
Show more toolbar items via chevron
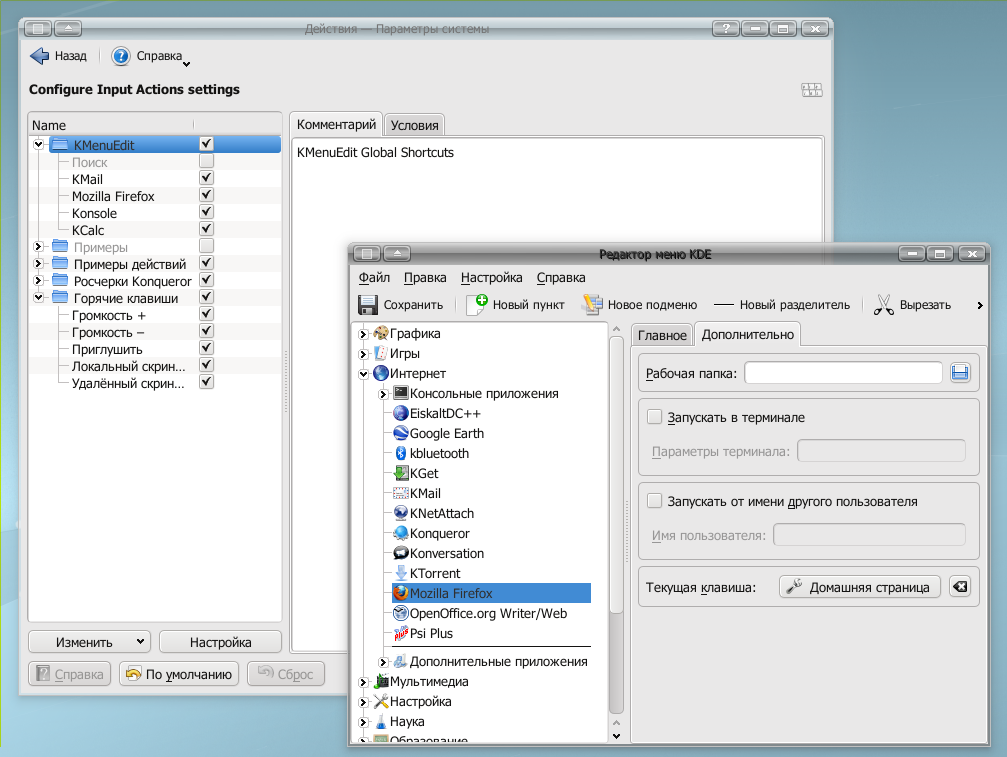[979, 305]
